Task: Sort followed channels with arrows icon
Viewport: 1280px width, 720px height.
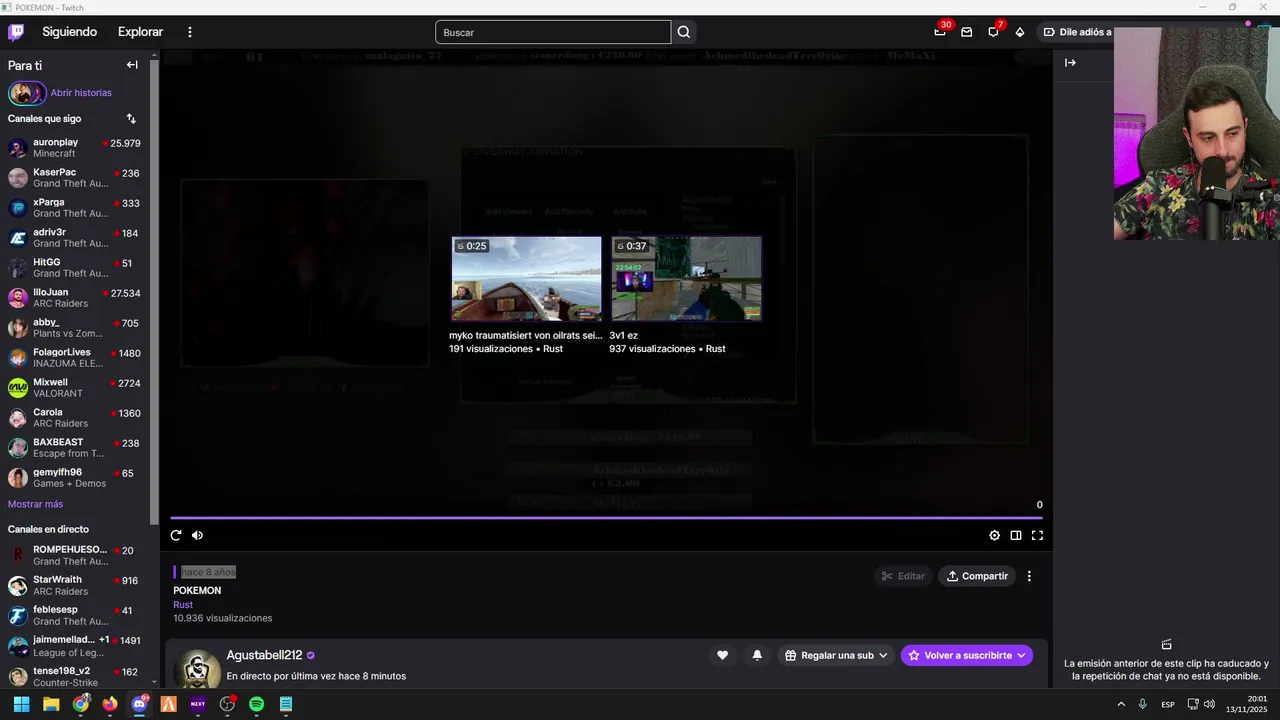Action: pyautogui.click(x=131, y=119)
